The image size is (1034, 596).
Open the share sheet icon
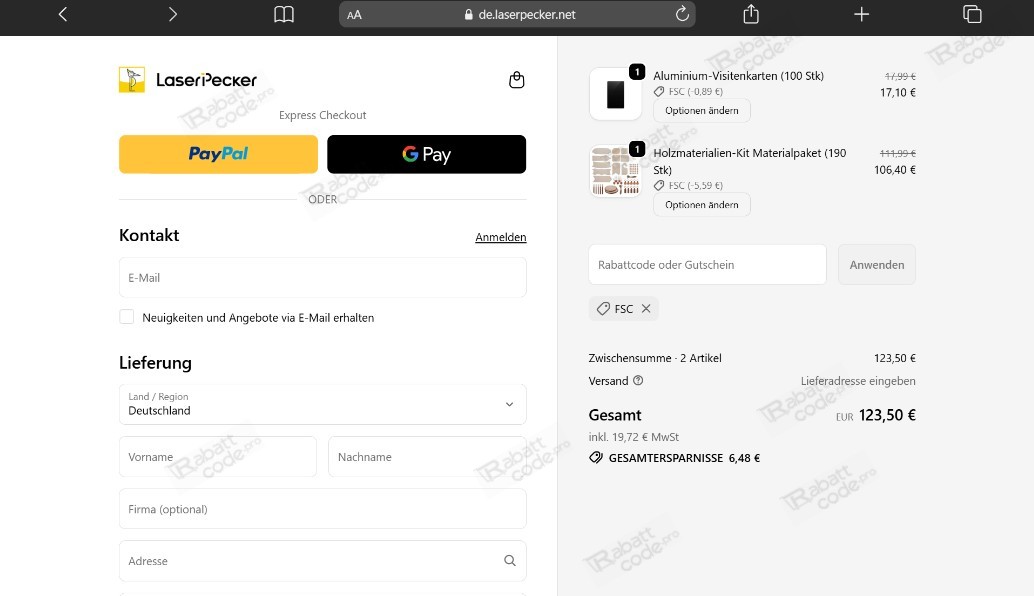click(751, 14)
